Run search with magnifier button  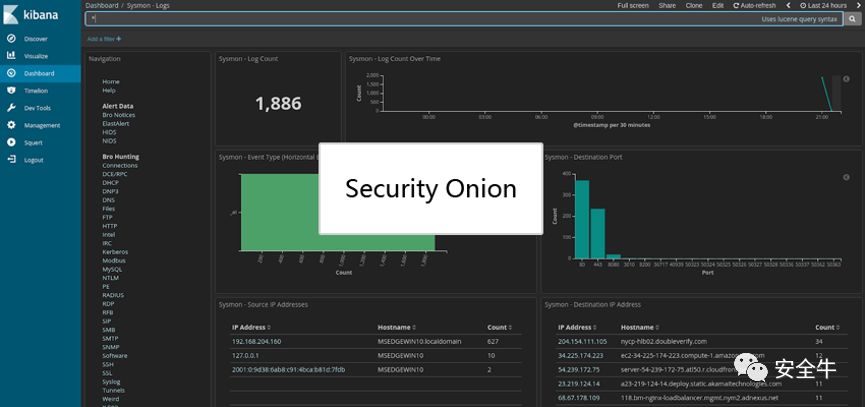click(x=852, y=19)
